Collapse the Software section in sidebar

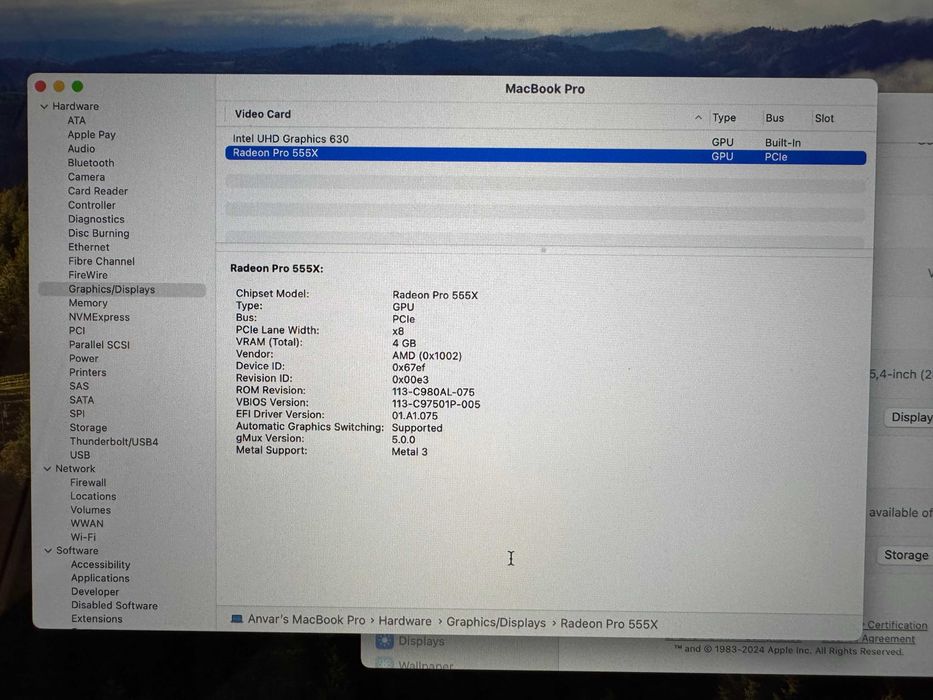click(x=48, y=551)
